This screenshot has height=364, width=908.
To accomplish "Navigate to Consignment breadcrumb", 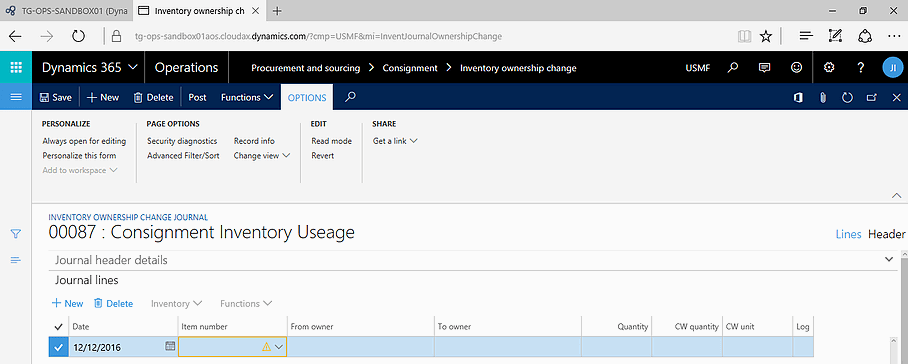I will tap(410, 68).
